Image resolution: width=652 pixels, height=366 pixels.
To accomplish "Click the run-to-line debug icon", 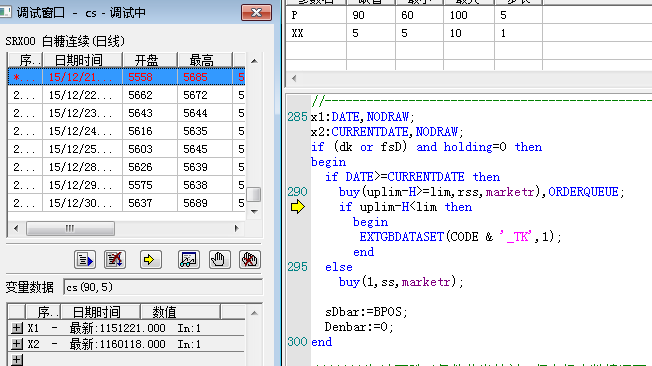I will click(x=85, y=260).
